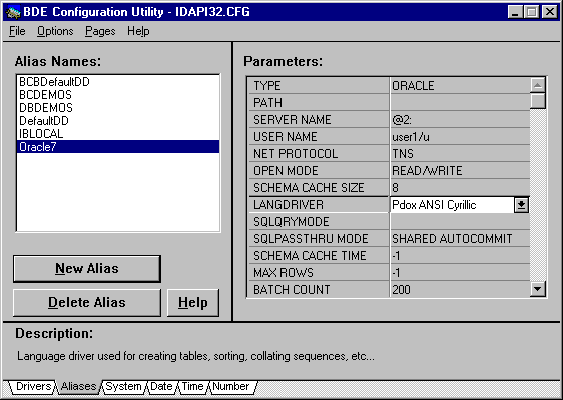This screenshot has width=563, height=400.
Task: Click the USER NAME parameter label
Action: click(319, 136)
